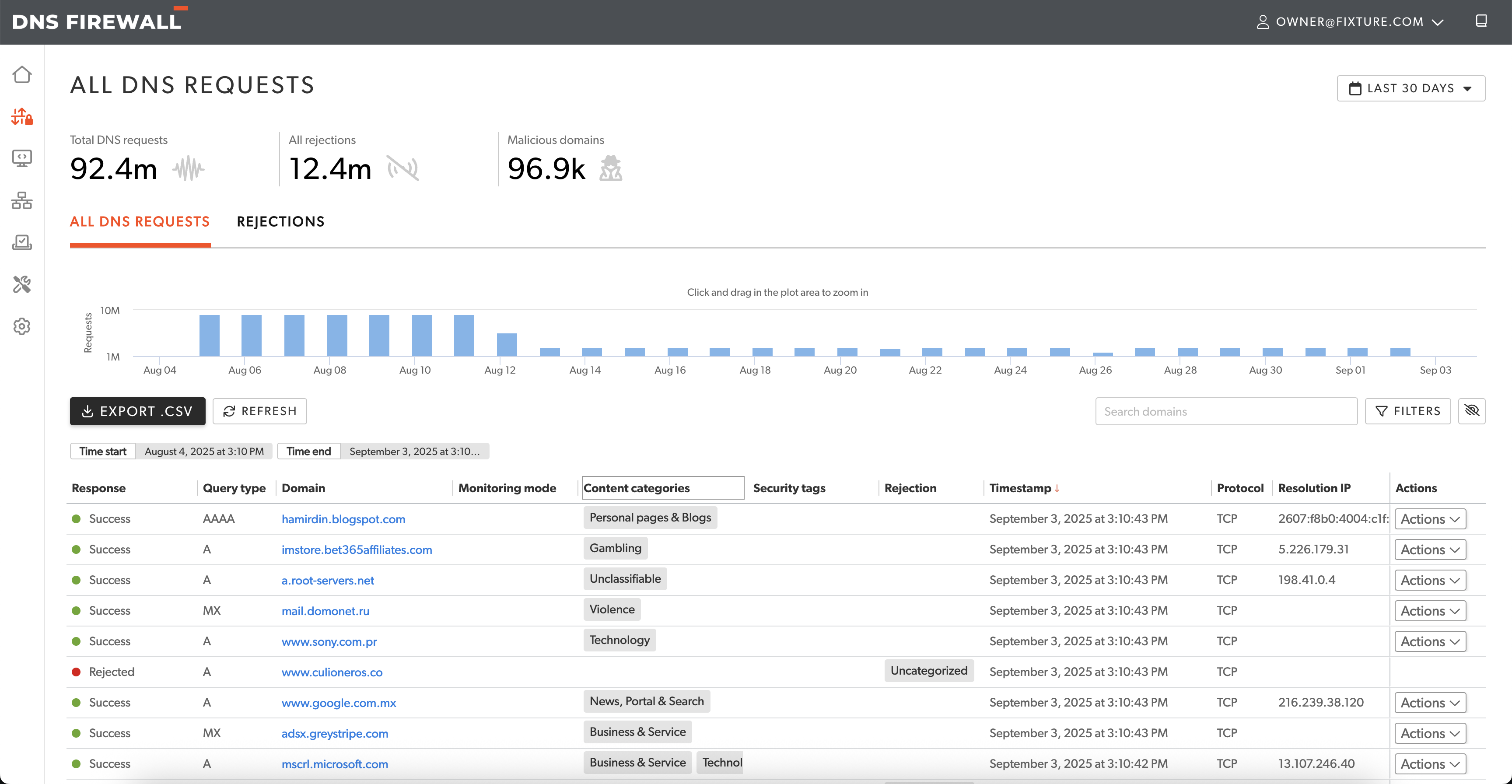This screenshot has height=784, width=1512.
Task: Click the Aug 12 bar in chart
Action: point(507,344)
